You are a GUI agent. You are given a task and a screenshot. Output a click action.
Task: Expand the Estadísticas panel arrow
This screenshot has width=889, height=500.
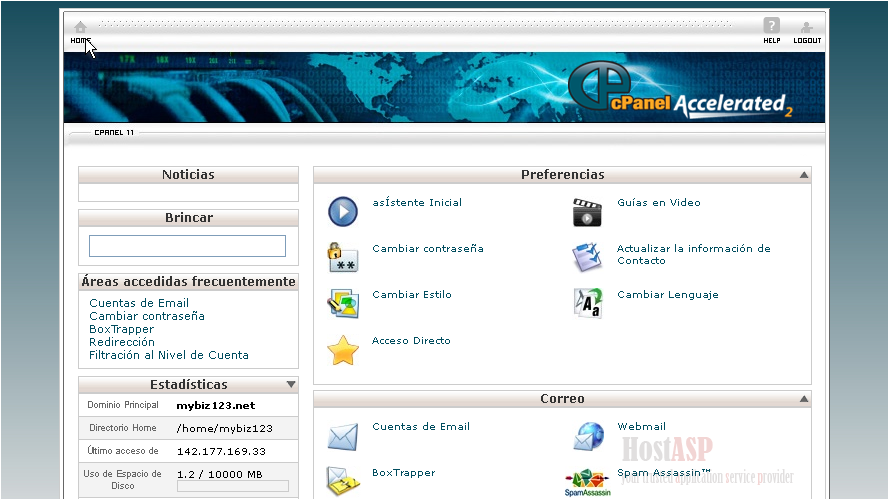[x=291, y=385]
